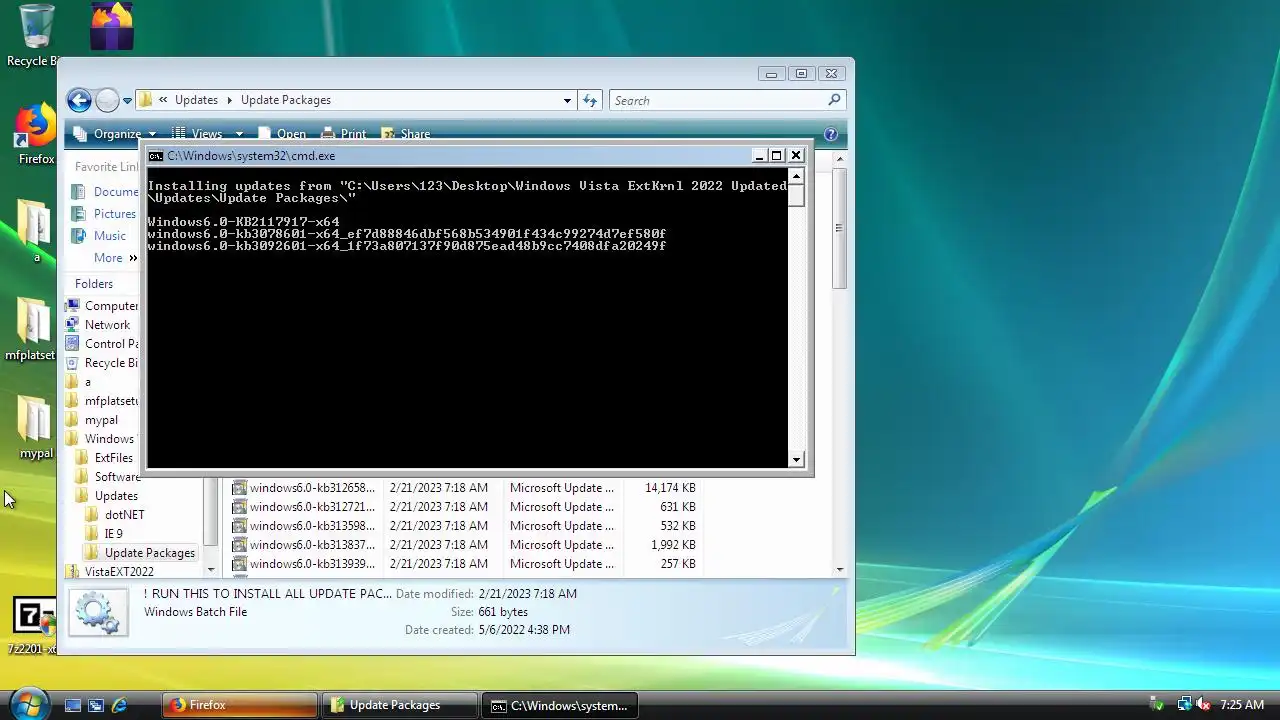This screenshot has width=1280, height=720.
Task: Click Print in Explorer toolbar
Action: click(343, 134)
